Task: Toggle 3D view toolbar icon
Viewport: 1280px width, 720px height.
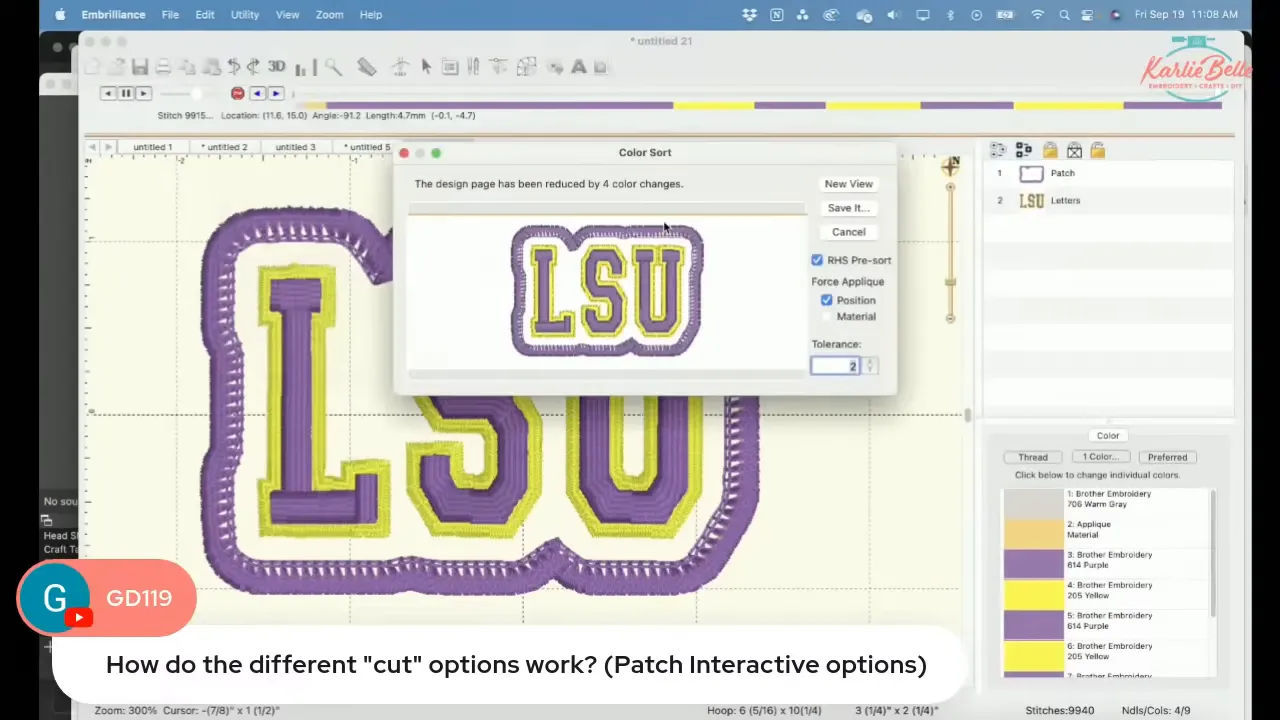Action: 276,66
